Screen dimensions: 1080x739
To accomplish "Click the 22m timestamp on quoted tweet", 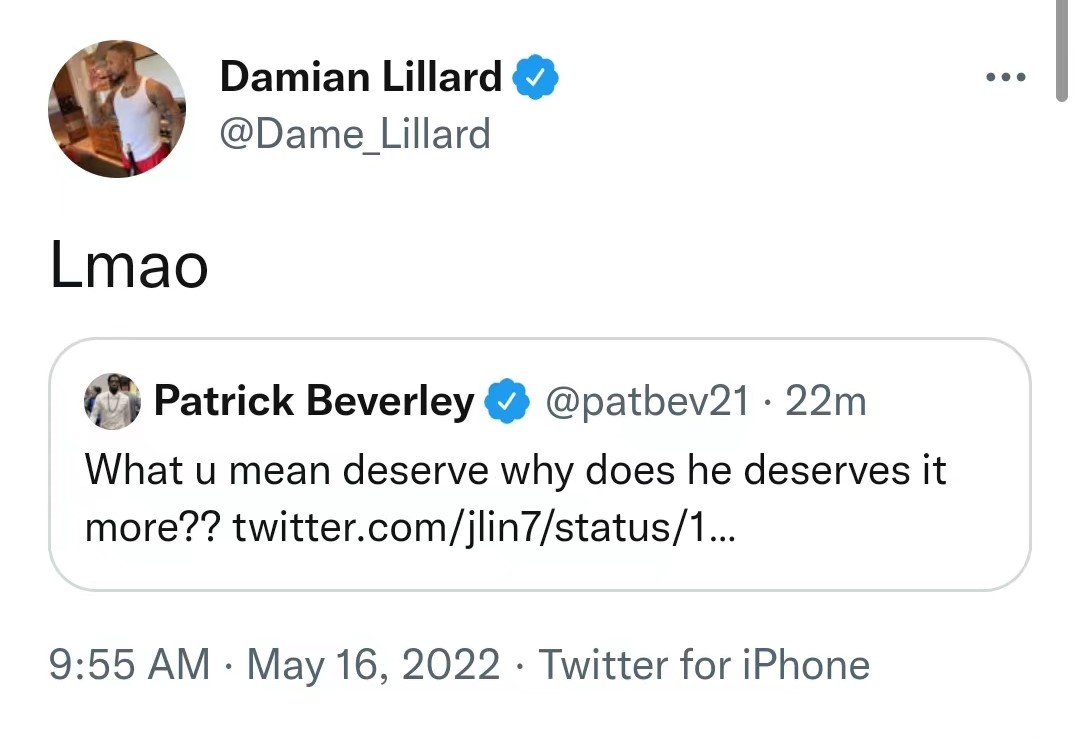I will pyautogui.click(x=826, y=401).
